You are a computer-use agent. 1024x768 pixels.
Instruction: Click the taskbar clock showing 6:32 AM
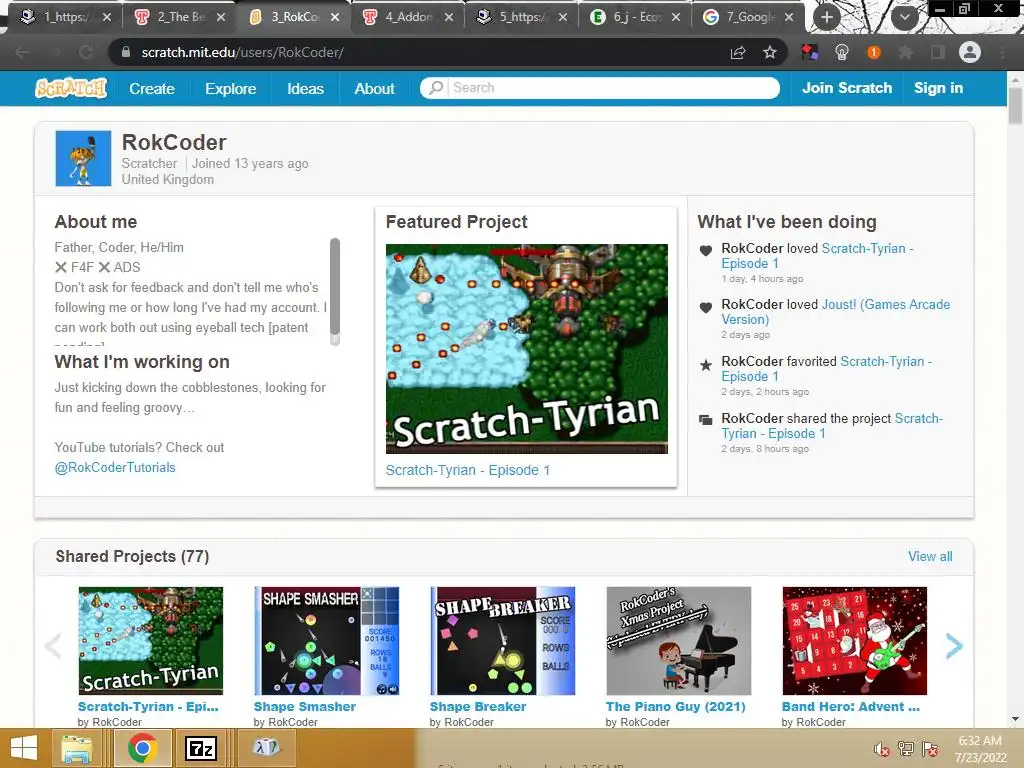click(x=980, y=749)
